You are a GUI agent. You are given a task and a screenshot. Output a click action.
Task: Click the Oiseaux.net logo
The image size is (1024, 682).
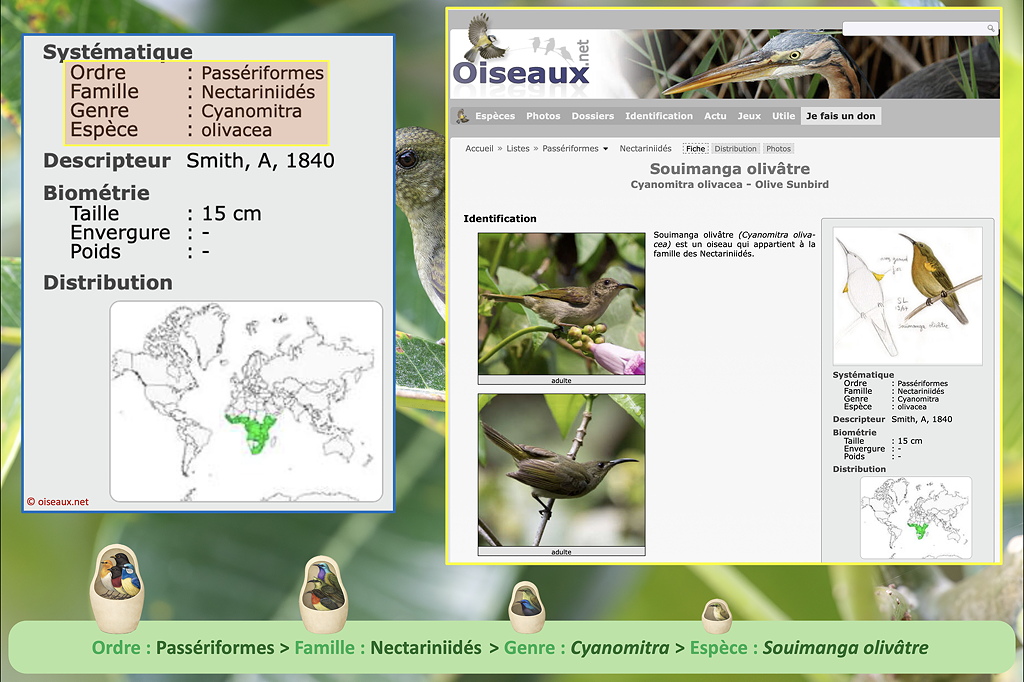(x=521, y=62)
